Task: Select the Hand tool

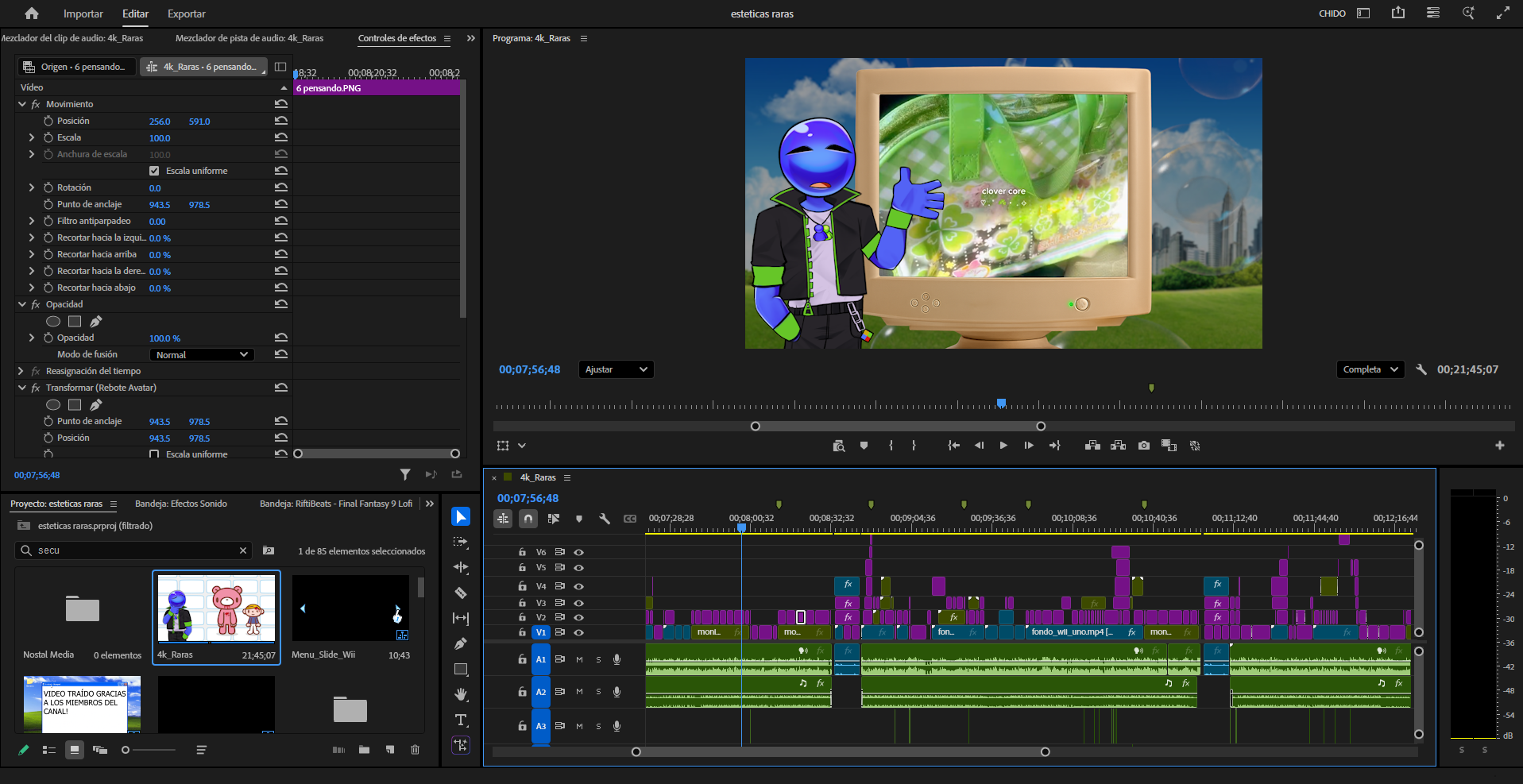Action: coord(461,694)
